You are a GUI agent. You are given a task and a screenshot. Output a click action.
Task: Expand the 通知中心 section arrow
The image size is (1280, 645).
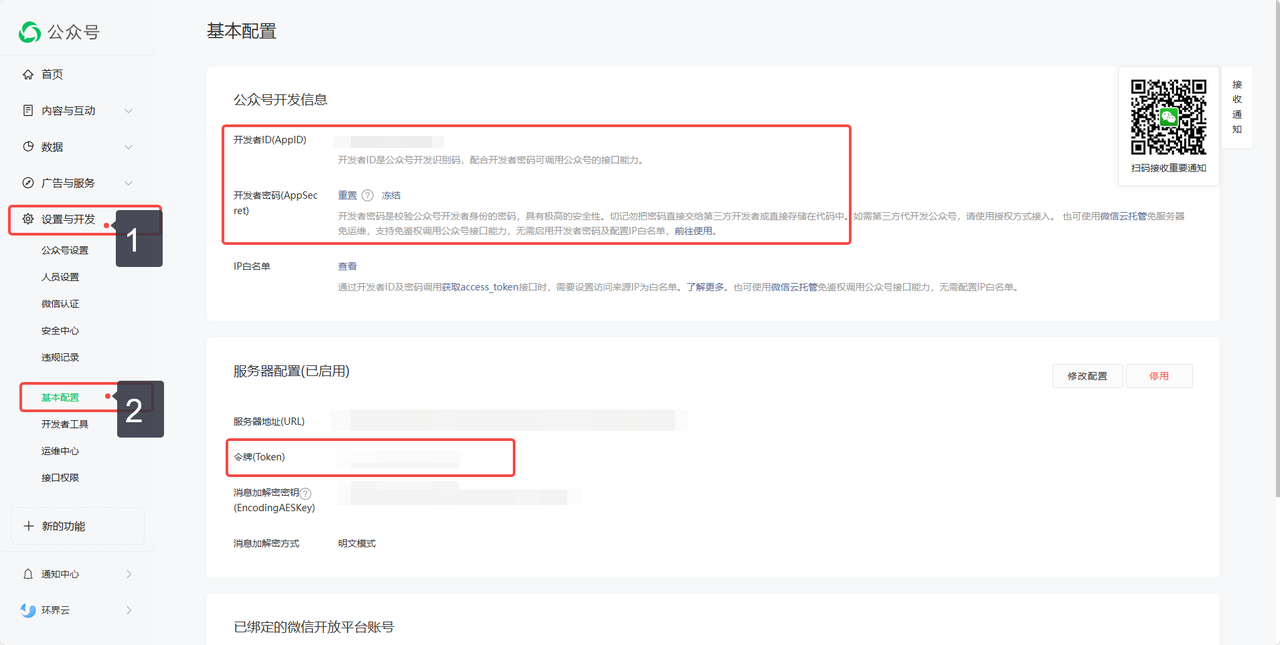[128, 573]
